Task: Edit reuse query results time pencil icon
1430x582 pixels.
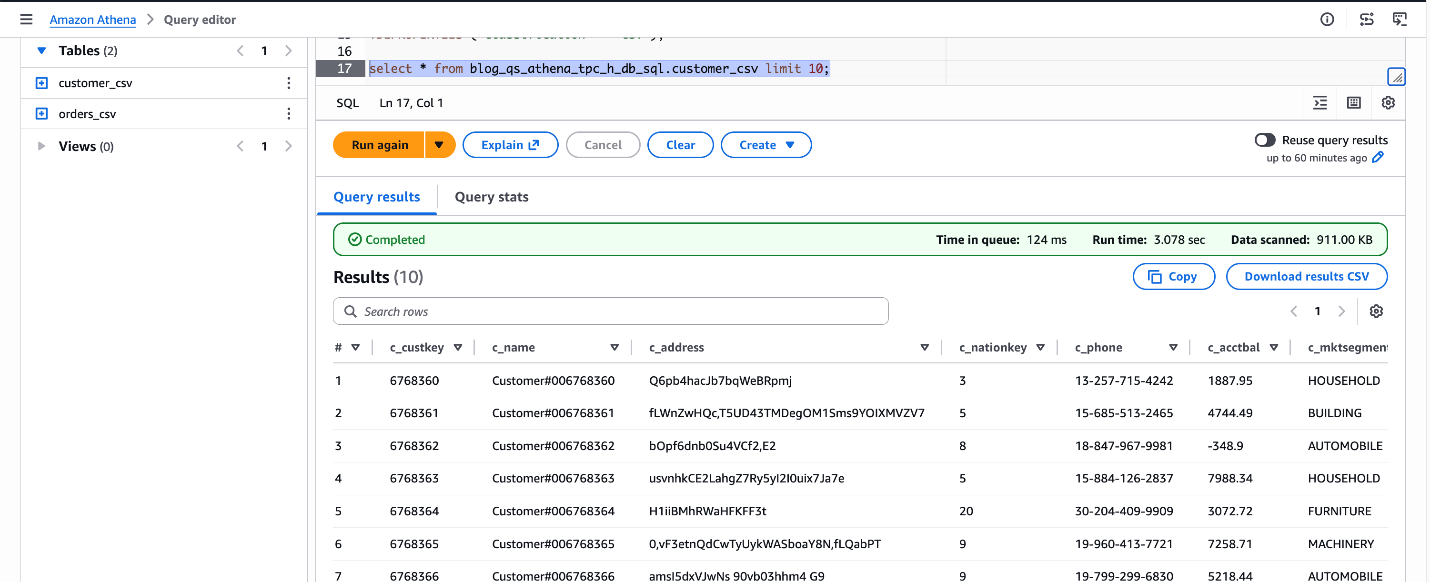Action: coord(1378,158)
